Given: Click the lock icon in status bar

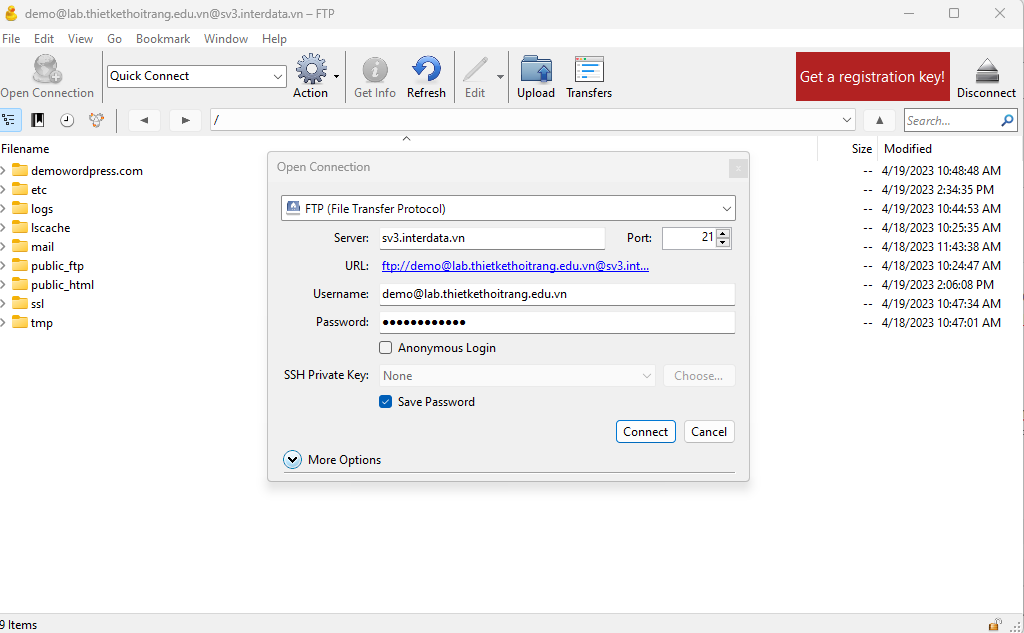Looking at the screenshot, I should tap(995, 625).
